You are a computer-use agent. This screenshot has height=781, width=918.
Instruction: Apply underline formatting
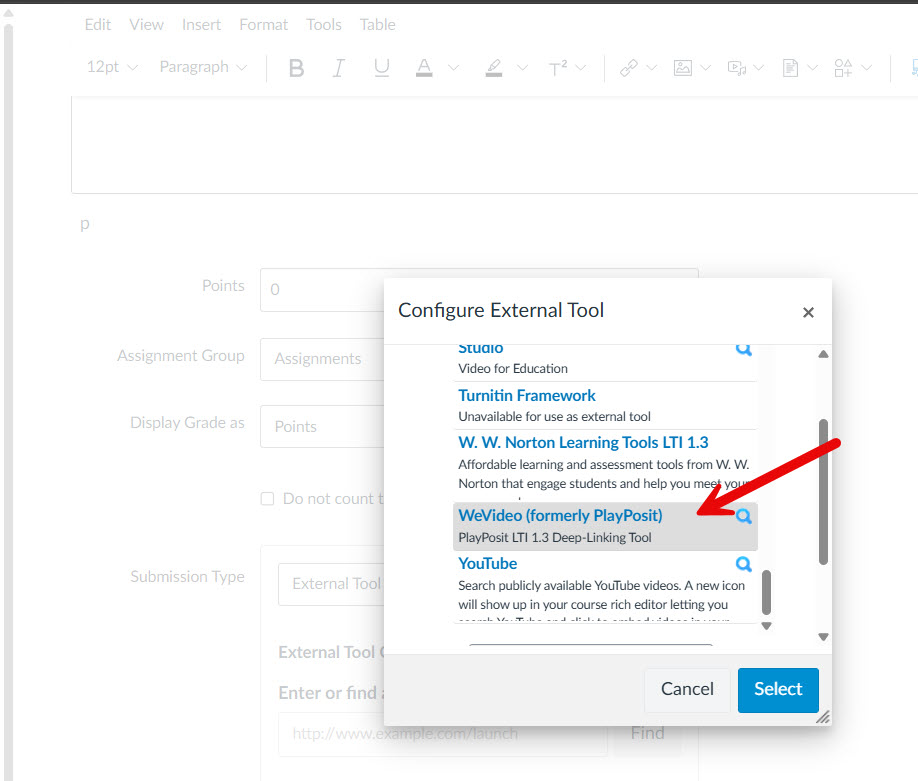pos(381,68)
